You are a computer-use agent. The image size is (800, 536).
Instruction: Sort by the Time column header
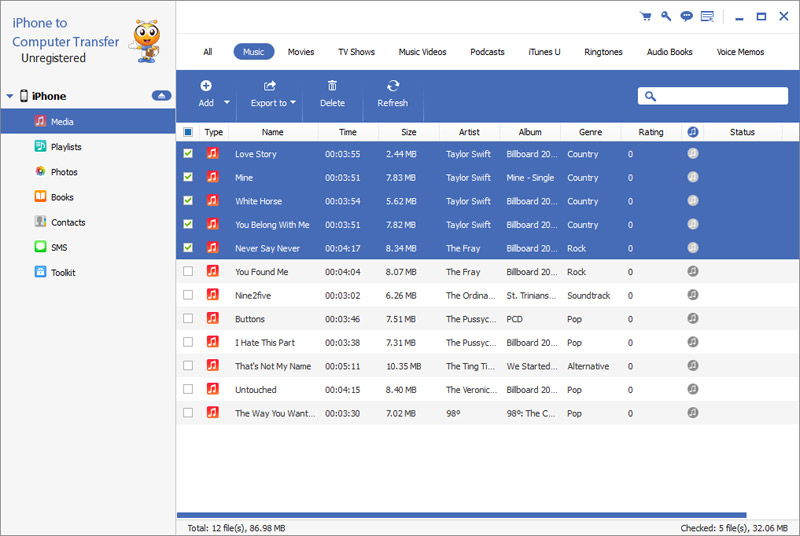[348, 132]
